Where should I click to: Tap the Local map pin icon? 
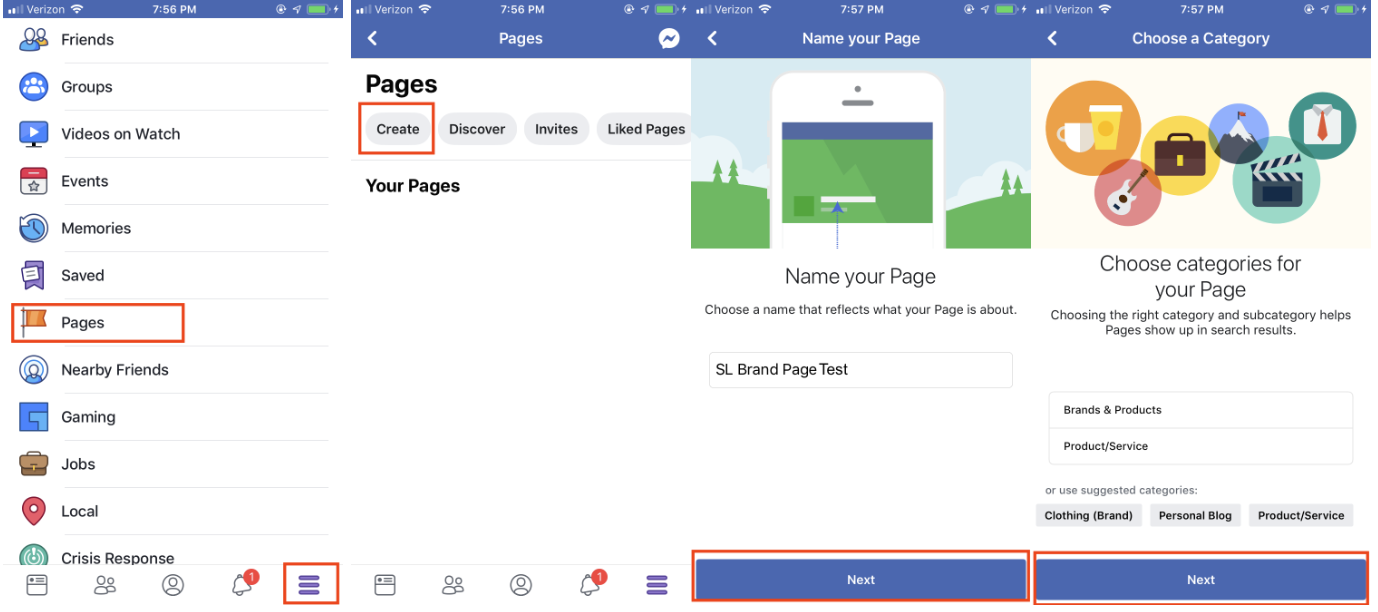coord(34,511)
